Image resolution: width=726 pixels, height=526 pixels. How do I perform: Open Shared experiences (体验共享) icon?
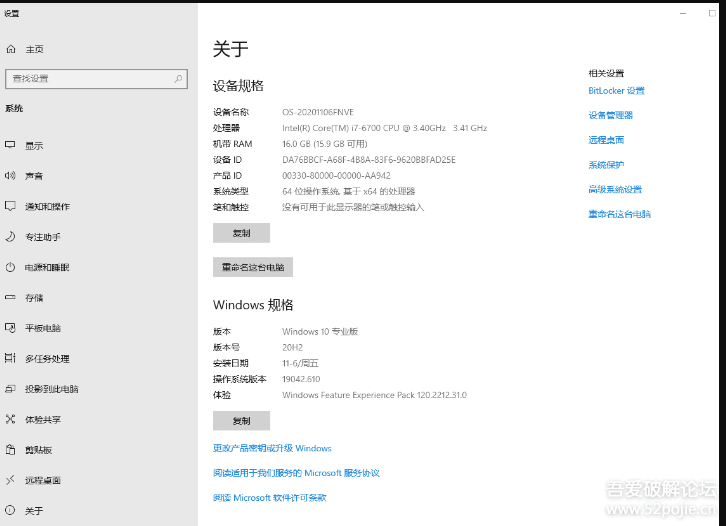click(x=10, y=419)
